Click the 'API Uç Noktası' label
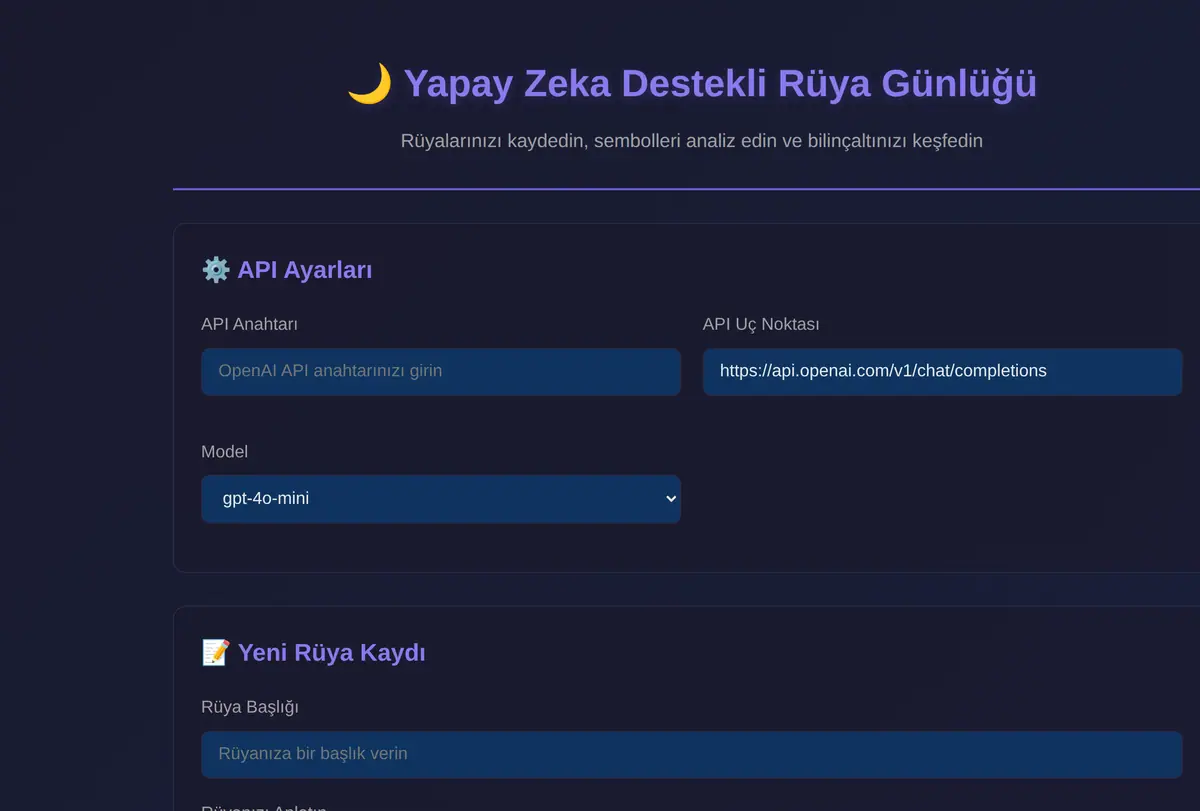This screenshot has width=1200, height=811. [761, 324]
